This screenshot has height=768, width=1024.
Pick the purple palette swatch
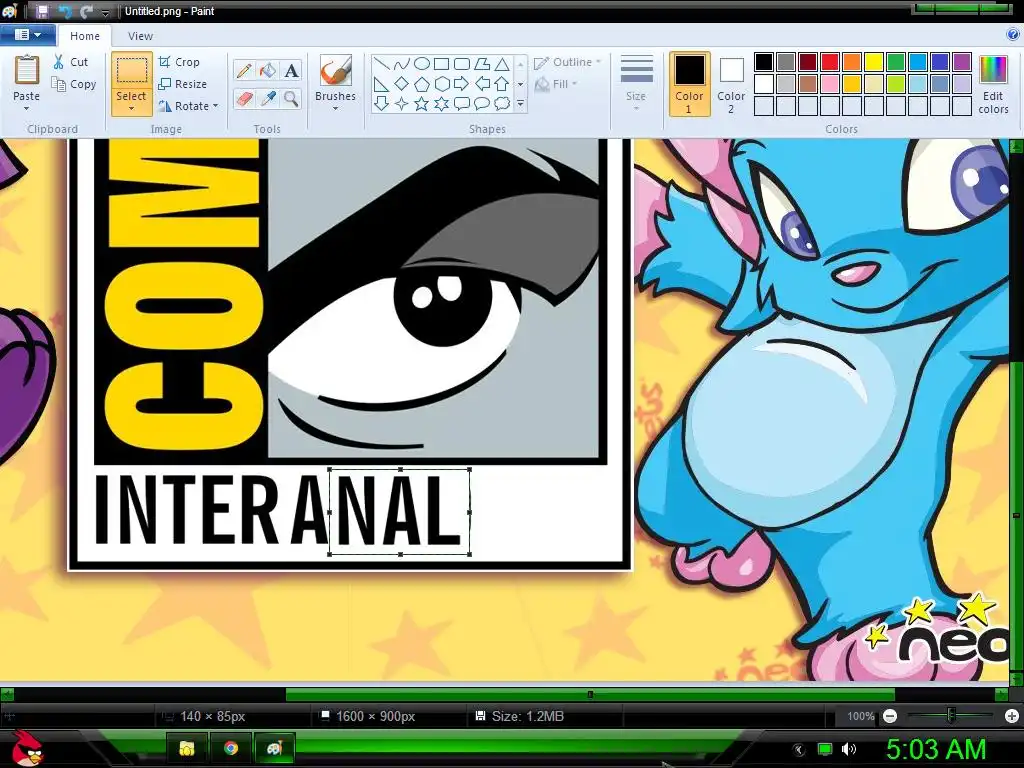pos(961,62)
